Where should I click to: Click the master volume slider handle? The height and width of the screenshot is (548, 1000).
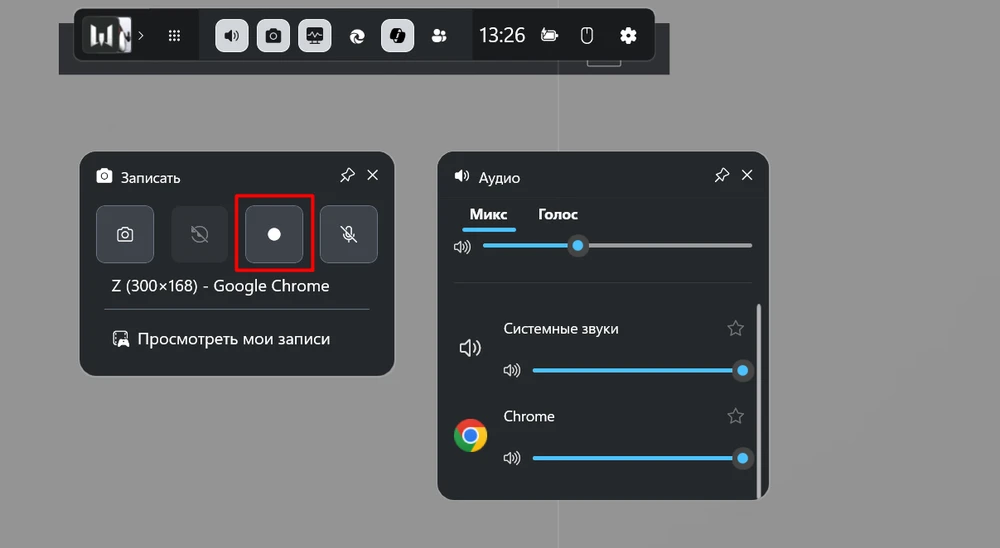pos(577,245)
